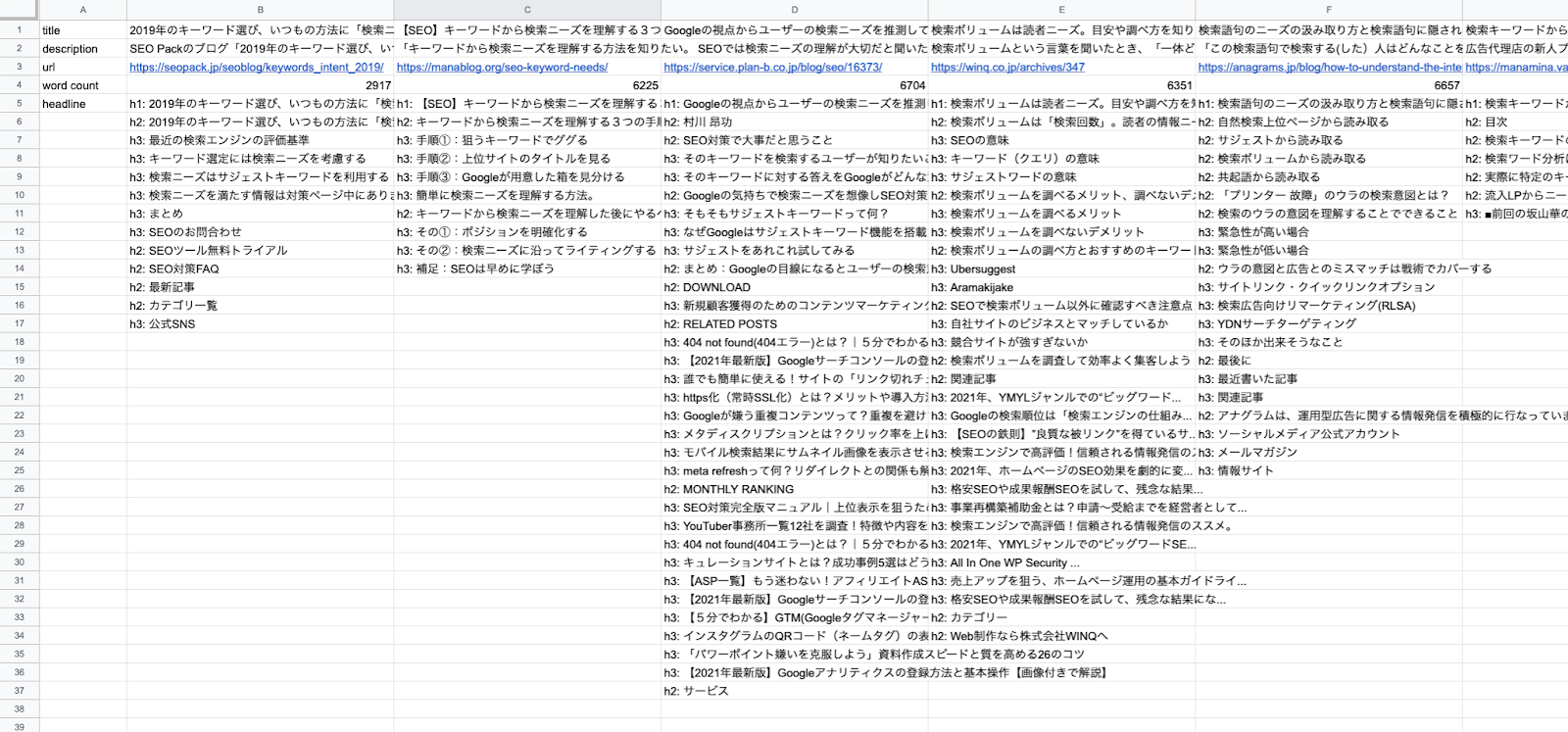This screenshot has width=1568, height=732.
Task: Select the row 4 header
Action: (x=20, y=85)
